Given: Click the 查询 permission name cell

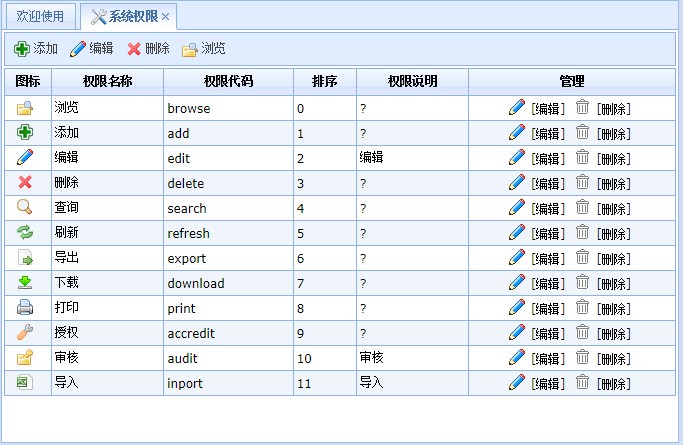Looking at the screenshot, I should click(108, 208).
